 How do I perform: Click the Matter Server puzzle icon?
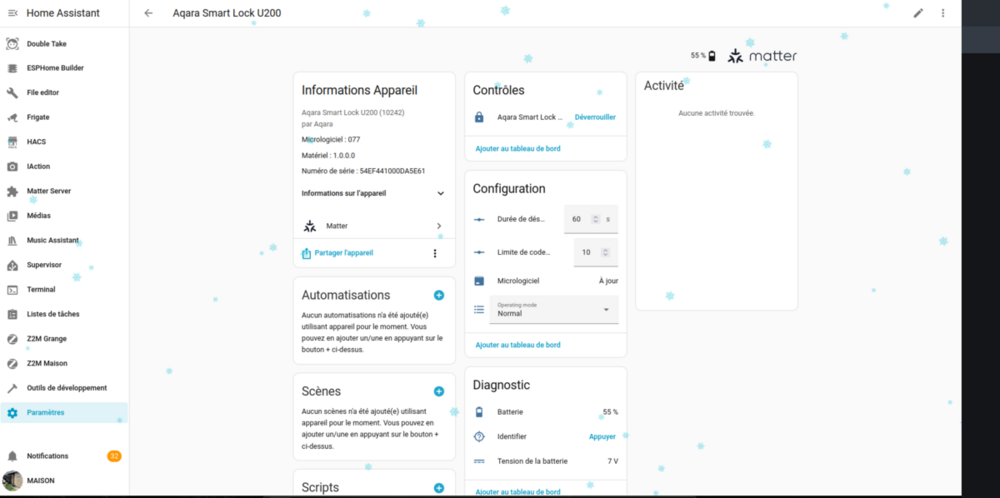pyautogui.click(x=12, y=191)
